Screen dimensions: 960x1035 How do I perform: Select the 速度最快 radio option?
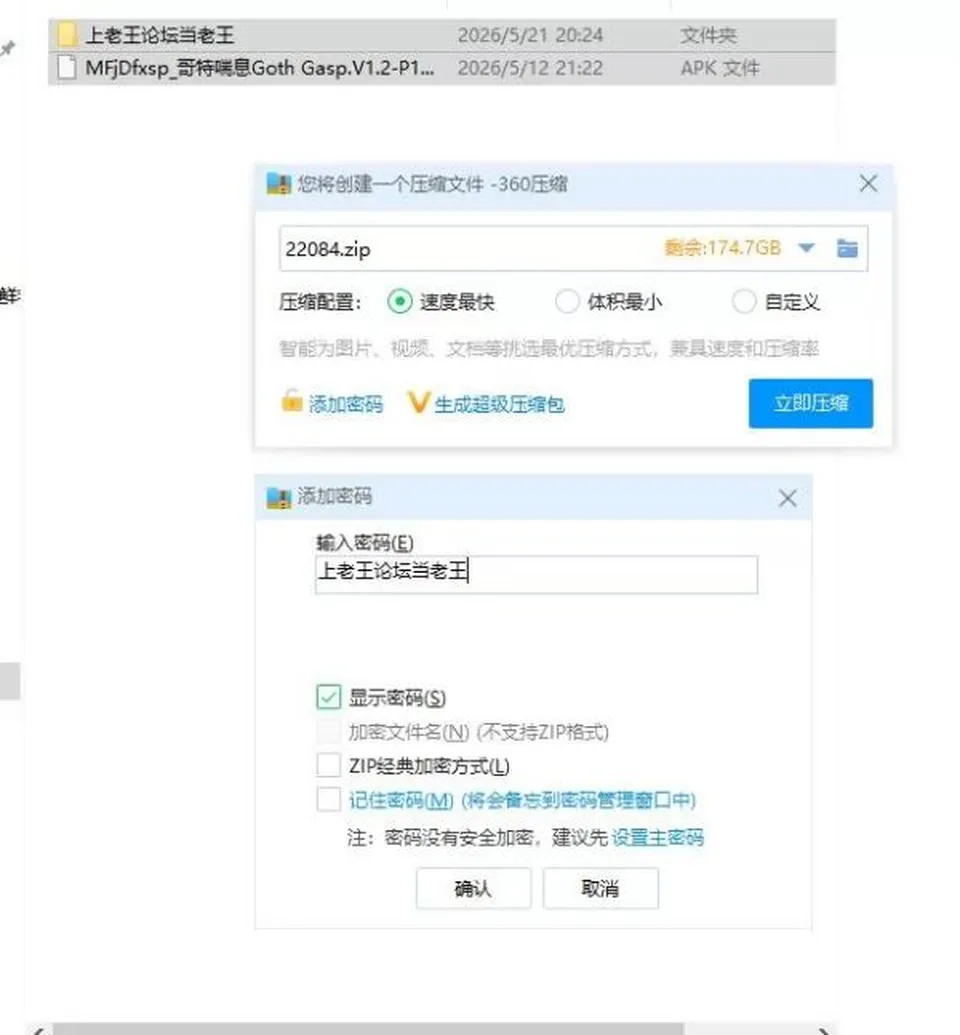tap(399, 302)
